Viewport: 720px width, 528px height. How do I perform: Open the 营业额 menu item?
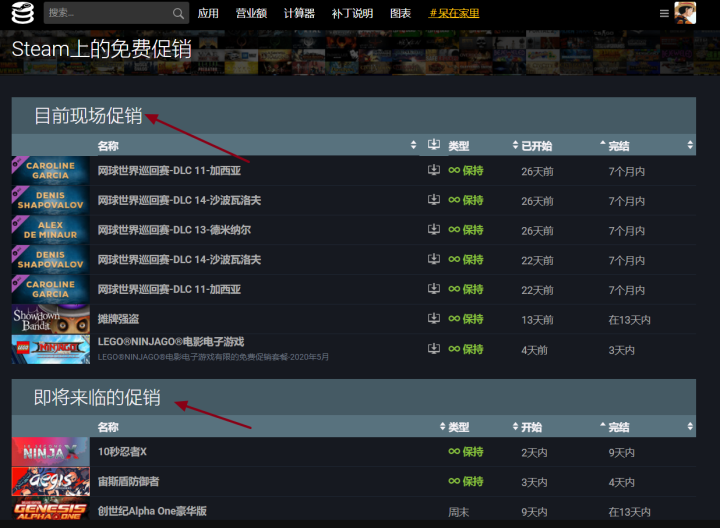pos(251,13)
